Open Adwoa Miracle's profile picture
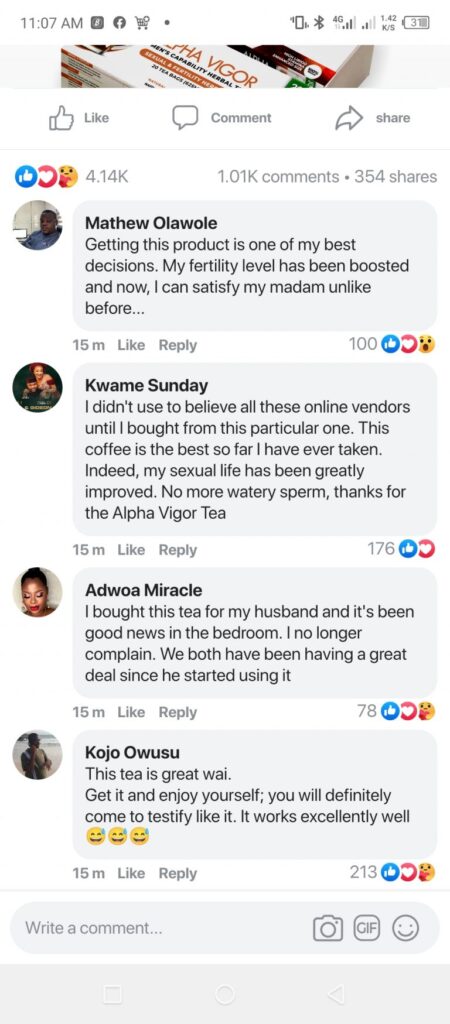 pyautogui.click(x=37, y=592)
